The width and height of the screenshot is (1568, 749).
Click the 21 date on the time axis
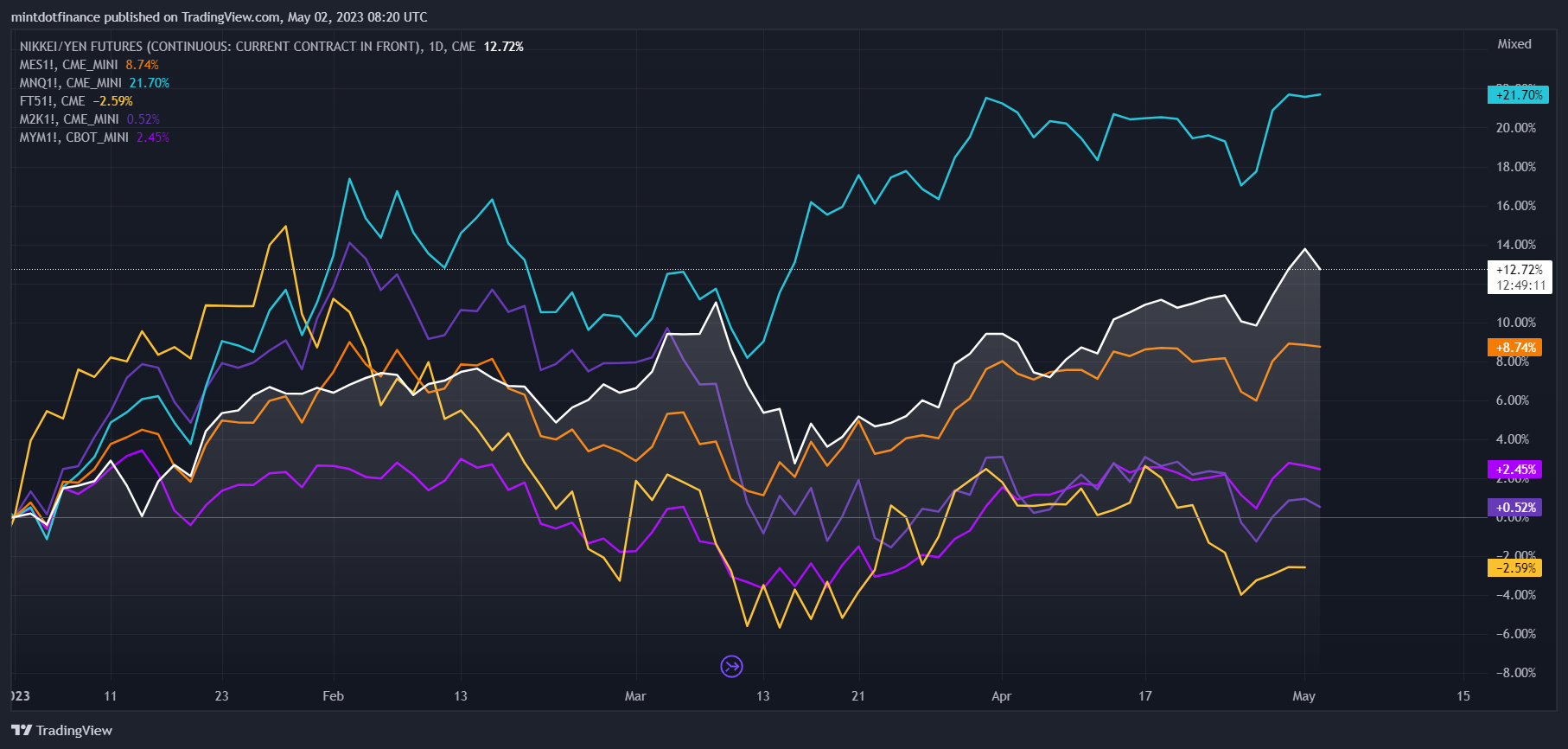857,696
